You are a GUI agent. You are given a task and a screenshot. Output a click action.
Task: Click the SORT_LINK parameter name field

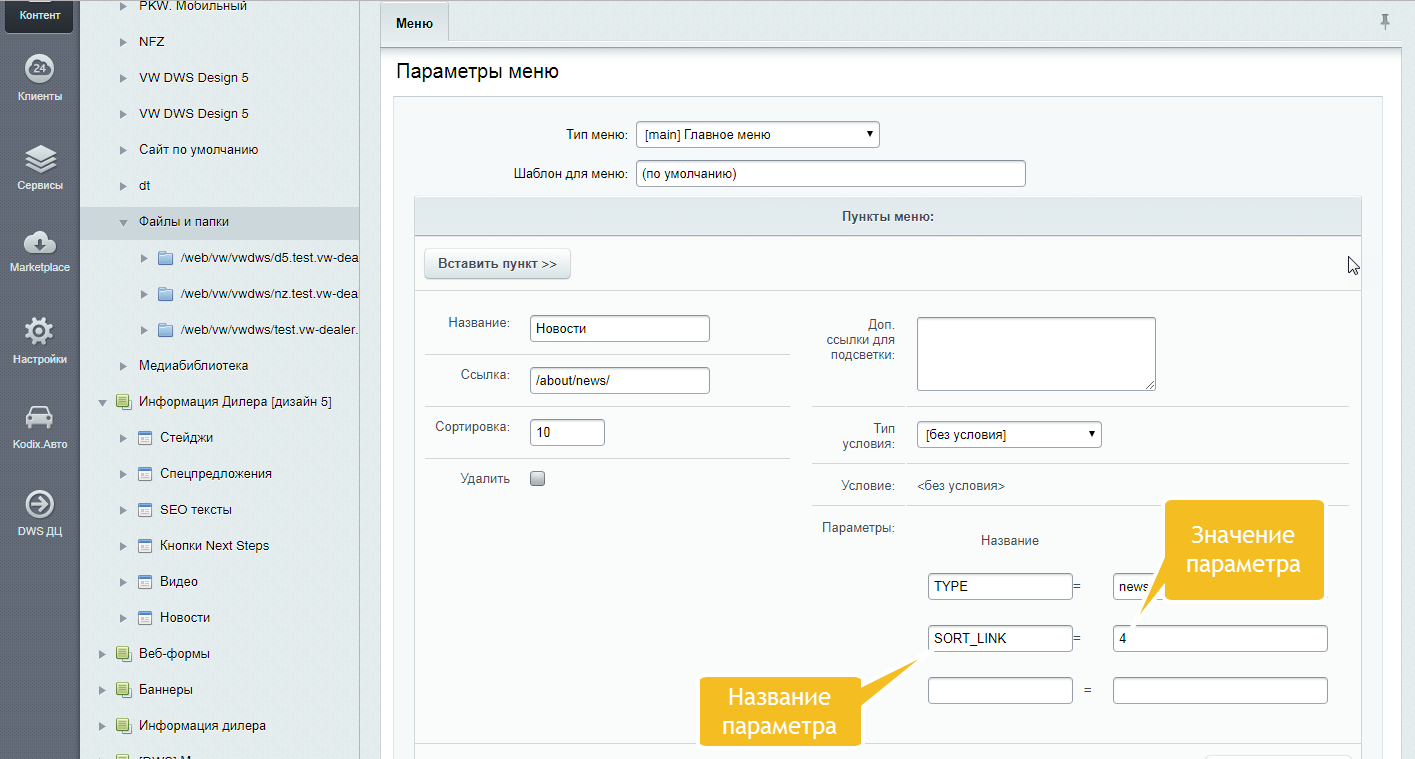tap(1000, 638)
